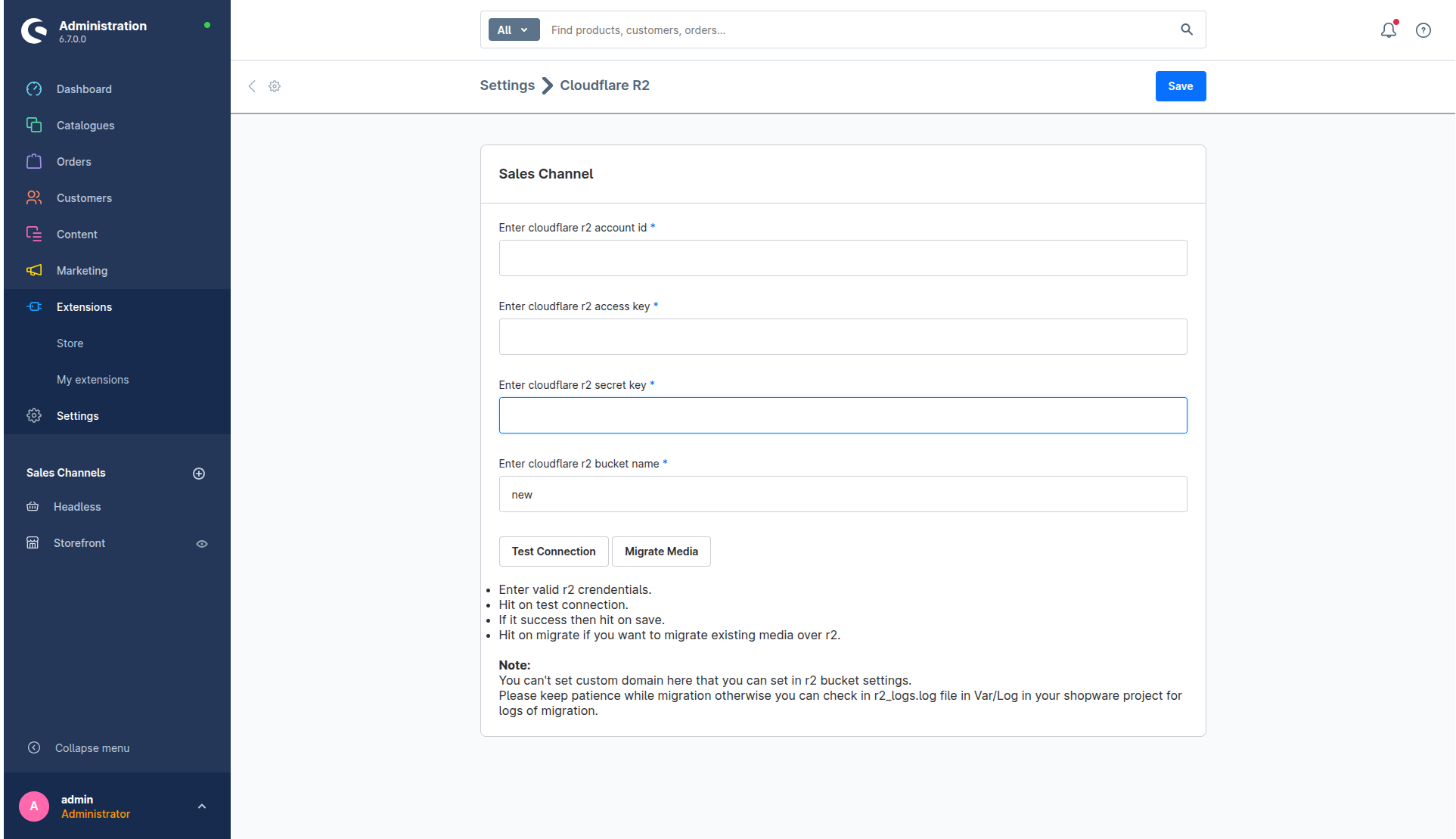Open the Content menu item
The height and width of the screenshot is (839, 1456).
[77, 235]
